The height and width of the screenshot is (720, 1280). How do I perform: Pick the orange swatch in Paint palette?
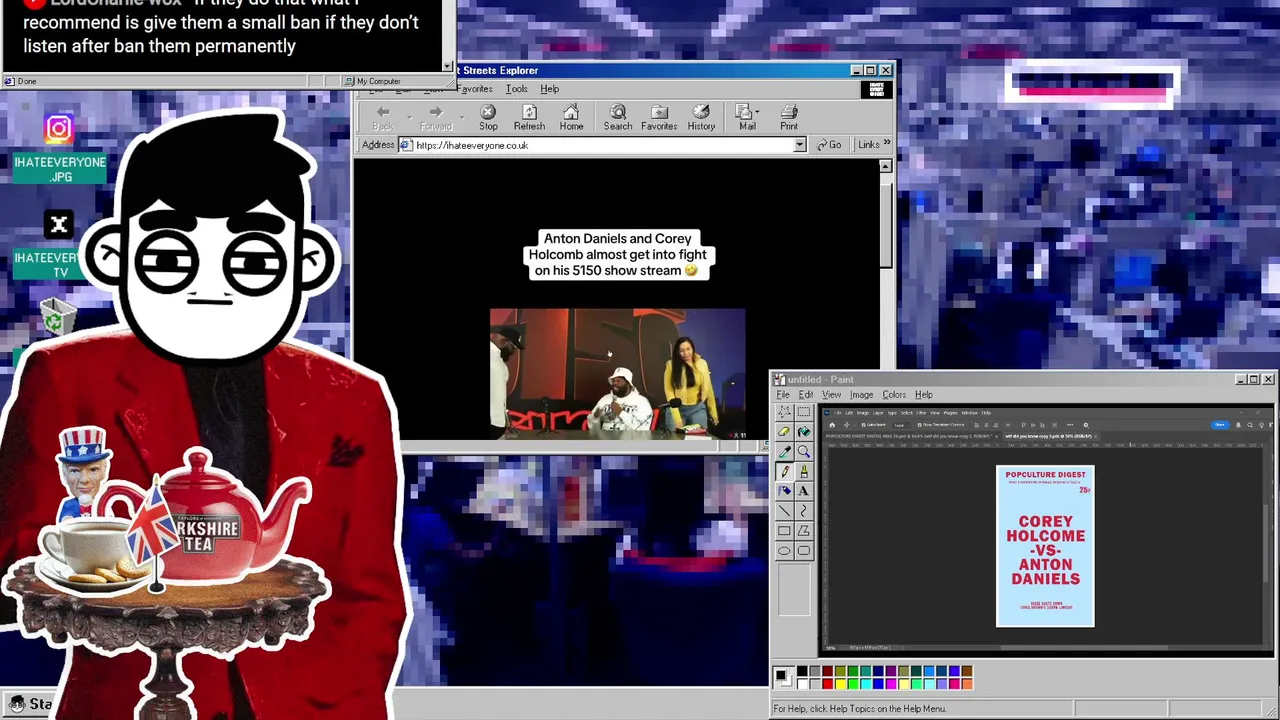point(967,685)
